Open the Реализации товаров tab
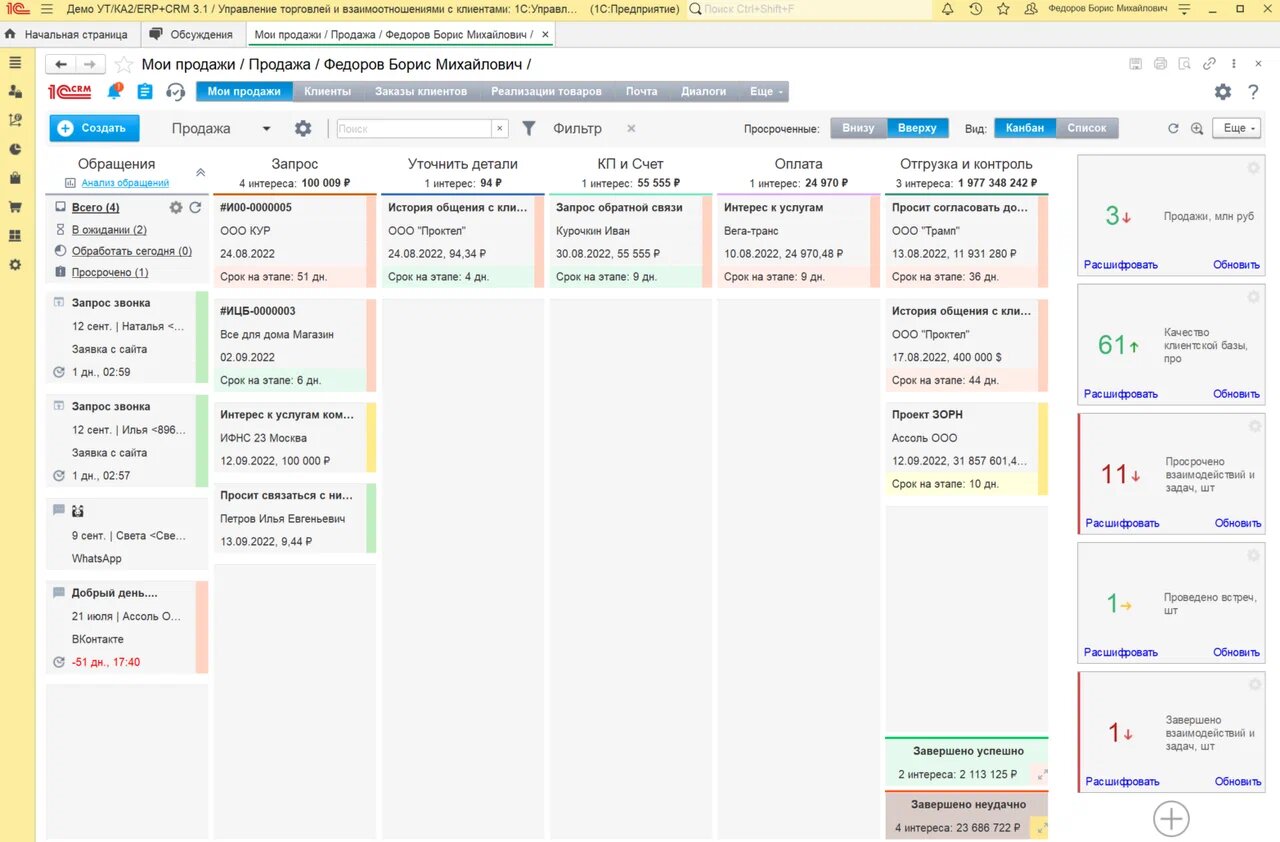The height and width of the screenshot is (842, 1280). pyautogui.click(x=546, y=91)
